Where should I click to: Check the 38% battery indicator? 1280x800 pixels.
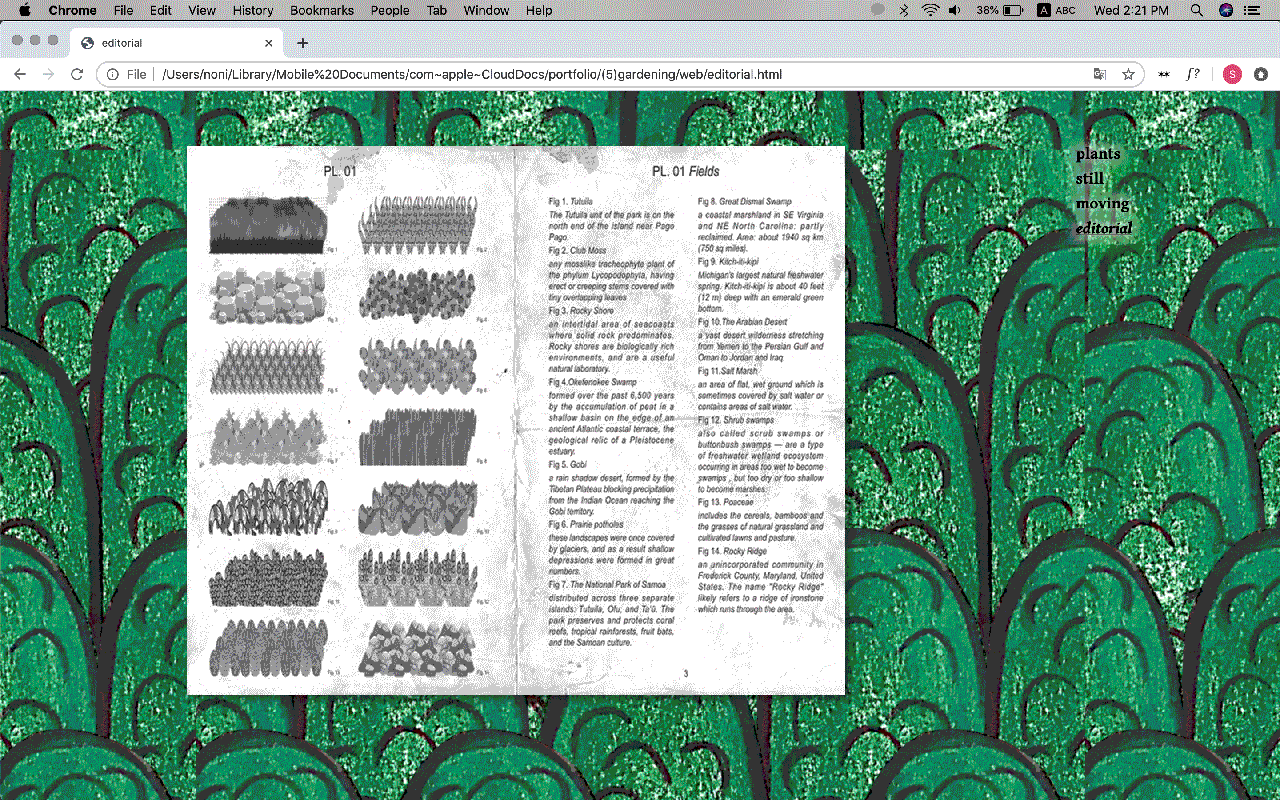999,10
